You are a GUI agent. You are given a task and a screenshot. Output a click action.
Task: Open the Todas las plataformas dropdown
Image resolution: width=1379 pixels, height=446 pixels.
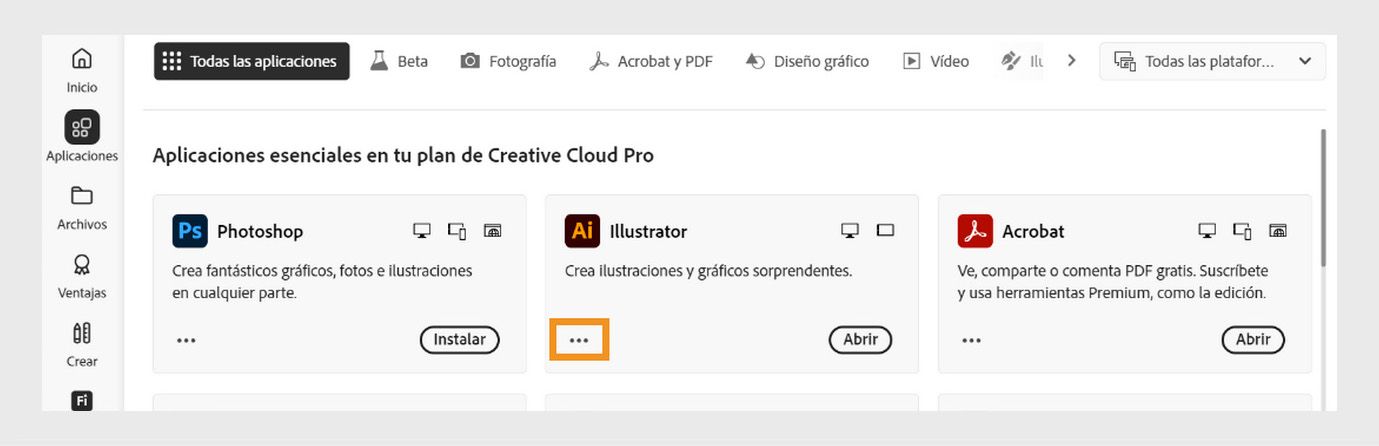(x=1212, y=61)
